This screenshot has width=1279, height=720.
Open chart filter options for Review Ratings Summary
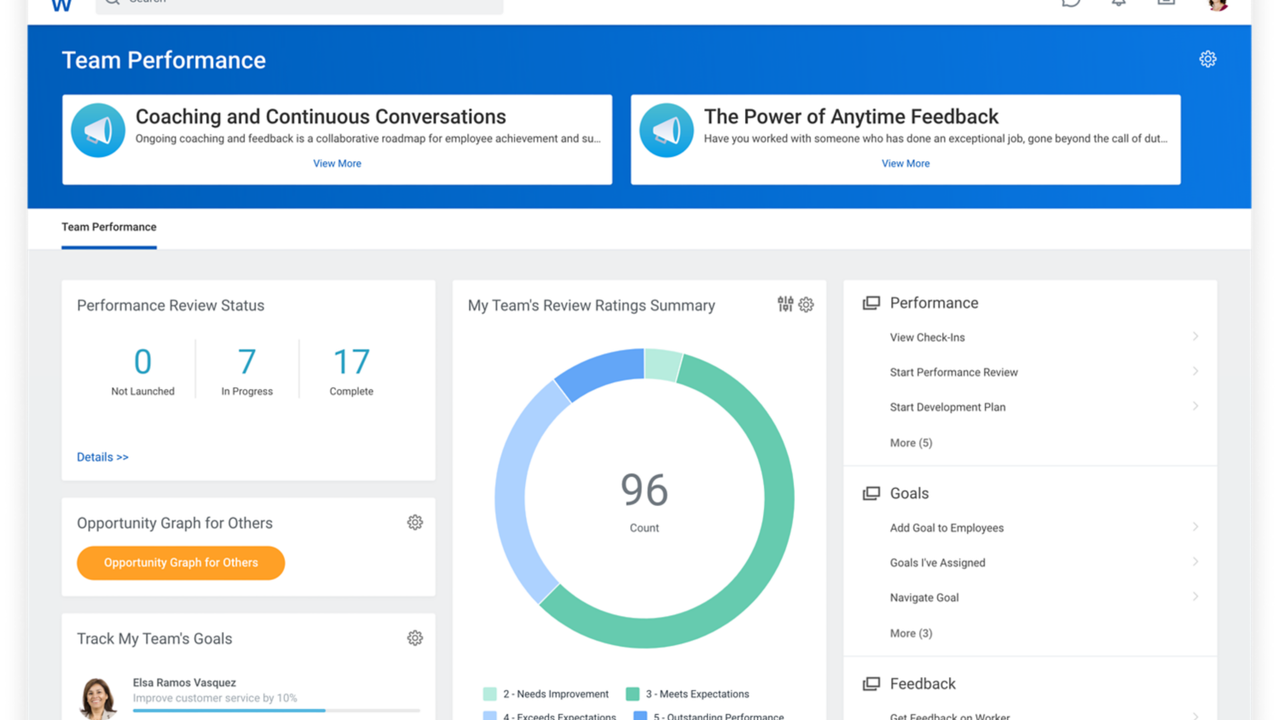click(x=785, y=304)
